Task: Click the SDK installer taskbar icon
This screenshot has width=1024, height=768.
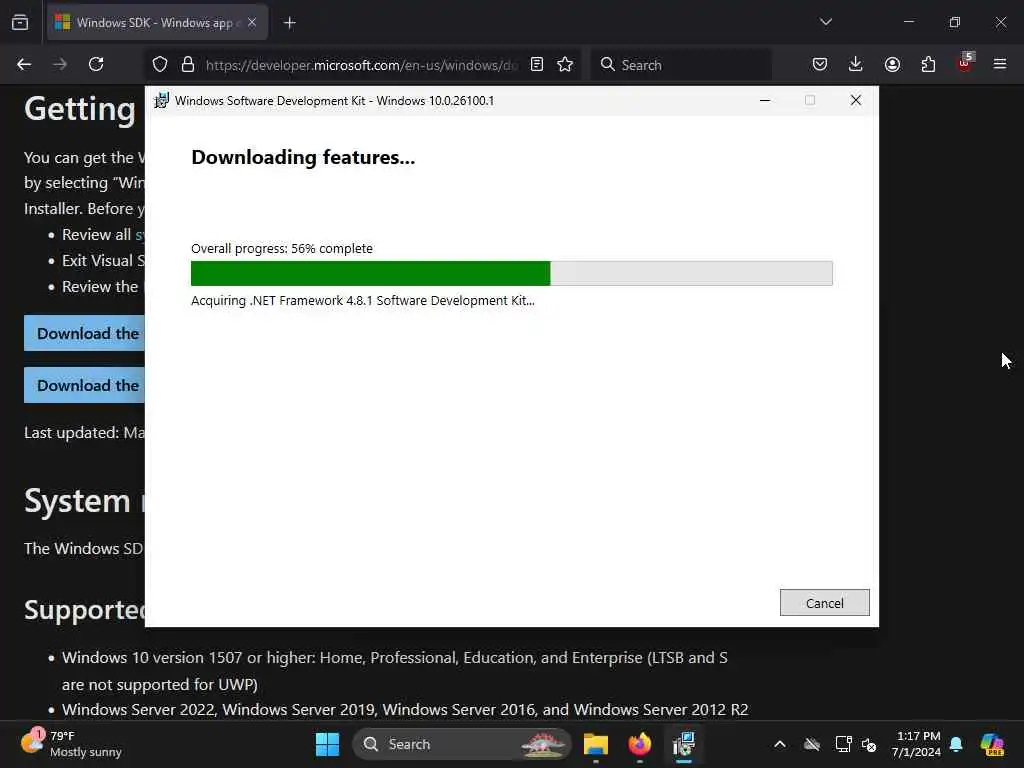Action: coord(684,744)
